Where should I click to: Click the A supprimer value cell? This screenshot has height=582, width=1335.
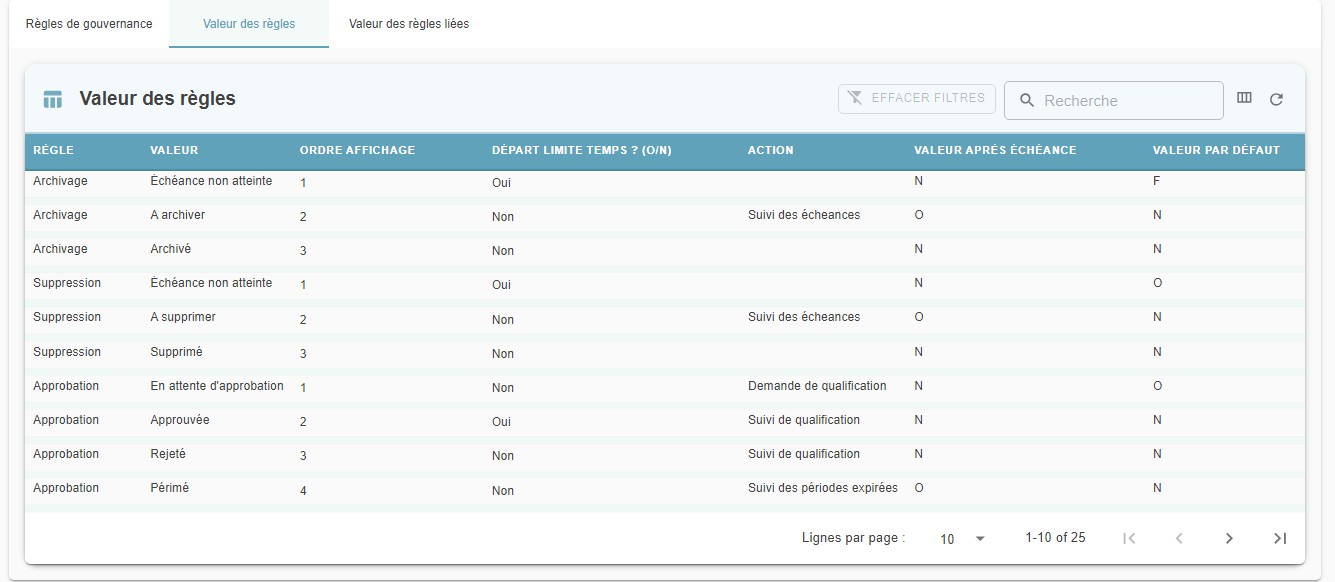[x=183, y=317]
